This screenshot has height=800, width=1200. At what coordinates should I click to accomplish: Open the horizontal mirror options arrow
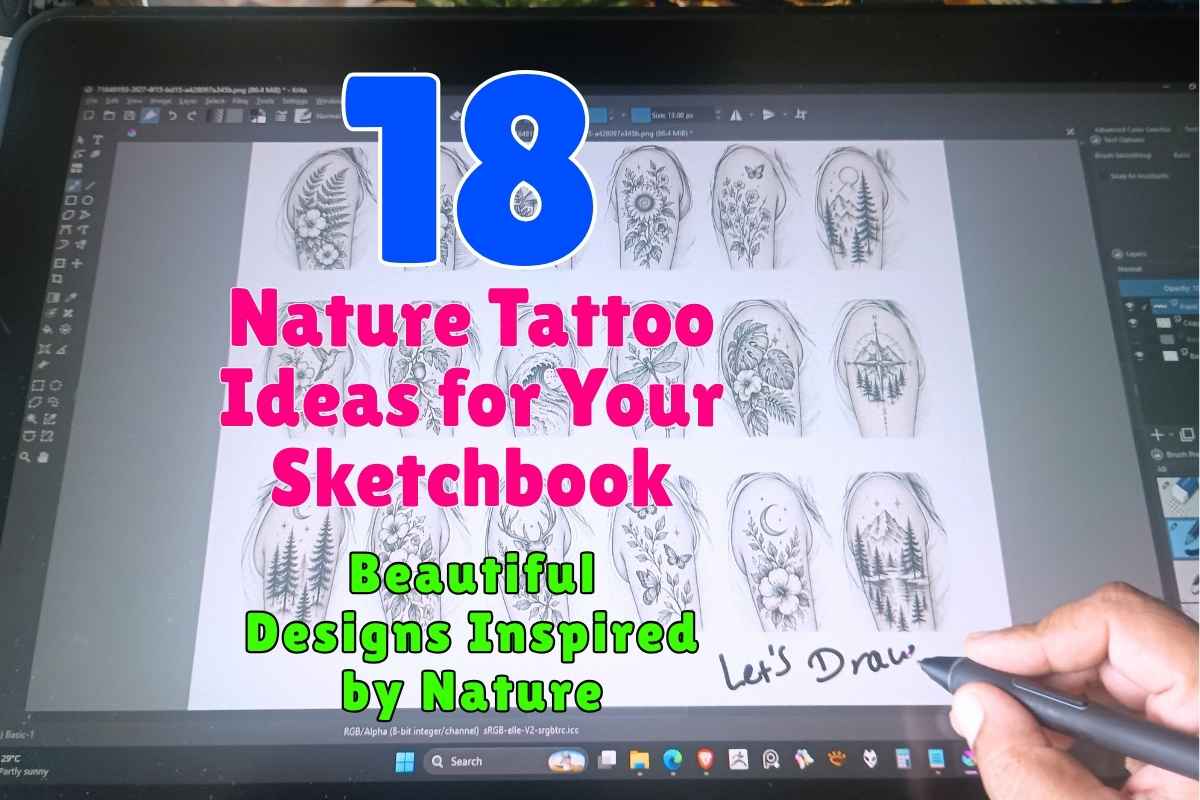(x=751, y=115)
